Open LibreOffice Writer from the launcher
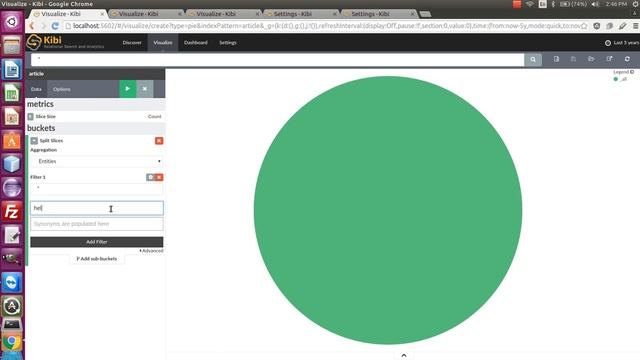Screen dimensions: 640x360 [x=12, y=69]
